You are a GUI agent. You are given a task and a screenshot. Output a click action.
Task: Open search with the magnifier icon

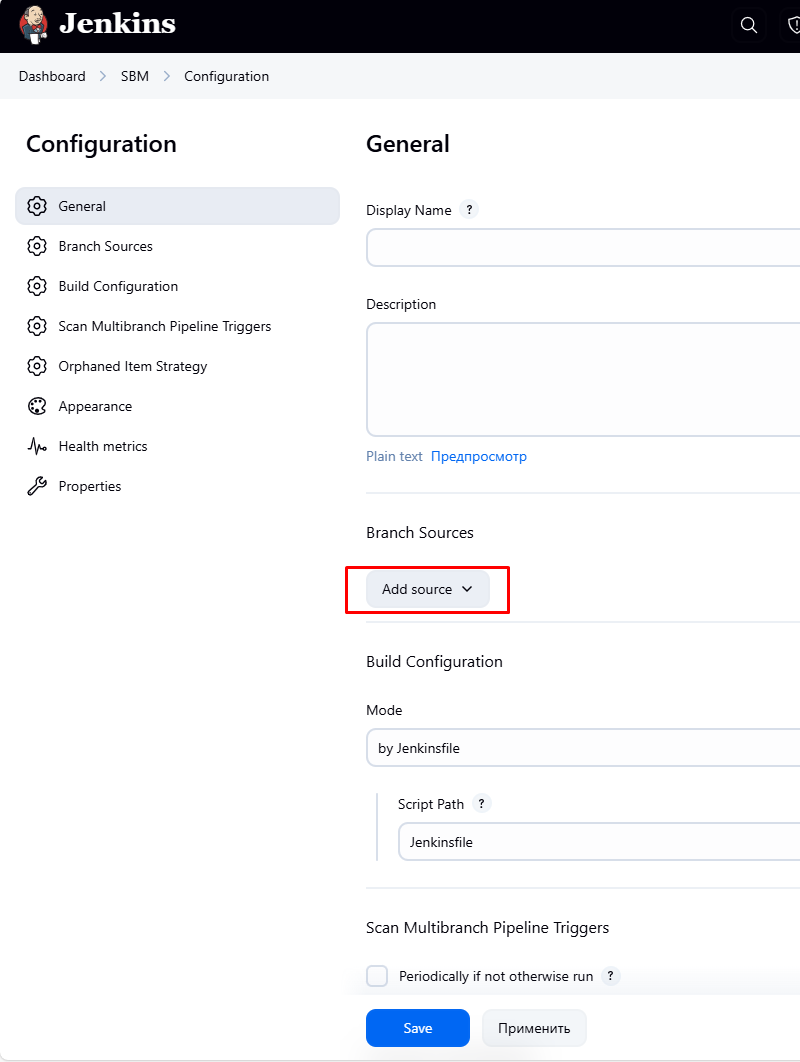(x=749, y=25)
